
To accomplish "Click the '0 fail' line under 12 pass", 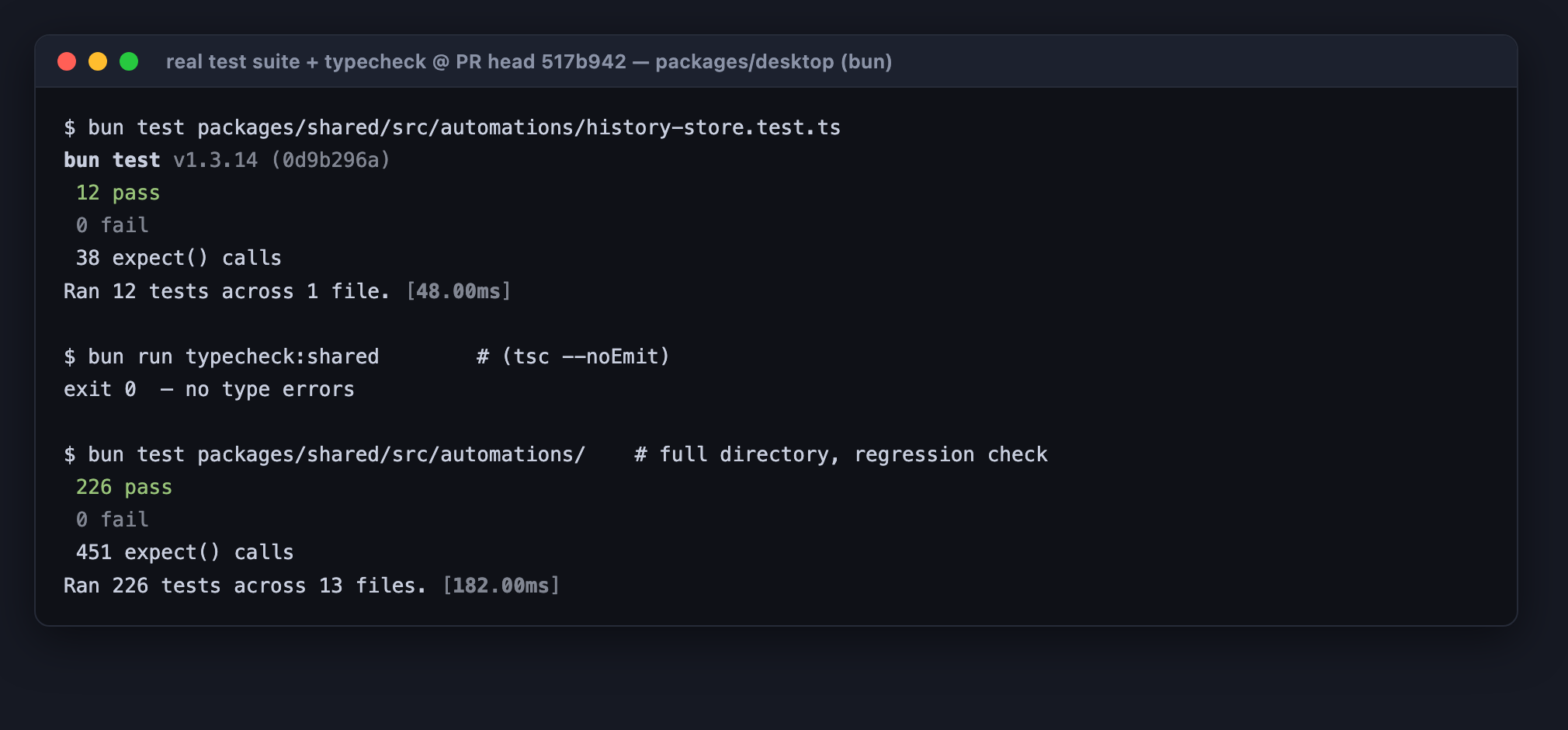I will pyautogui.click(x=112, y=225).
